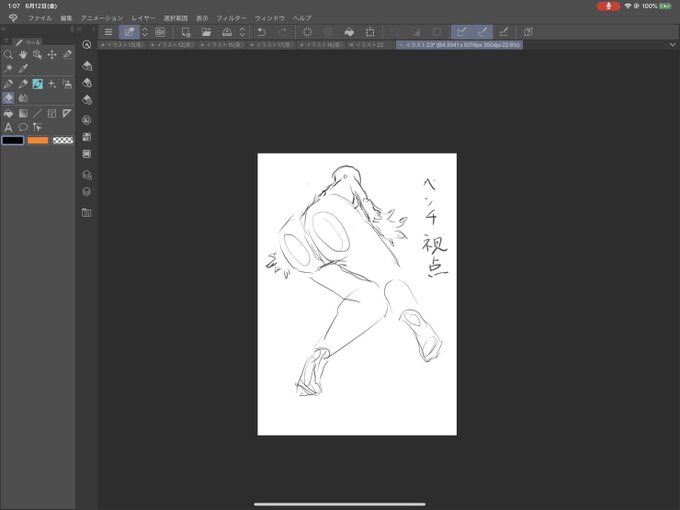The height and width of the screenshot is (510, 680).
Task: Open the 選択範囲 menu
Action: pos(176,18)
